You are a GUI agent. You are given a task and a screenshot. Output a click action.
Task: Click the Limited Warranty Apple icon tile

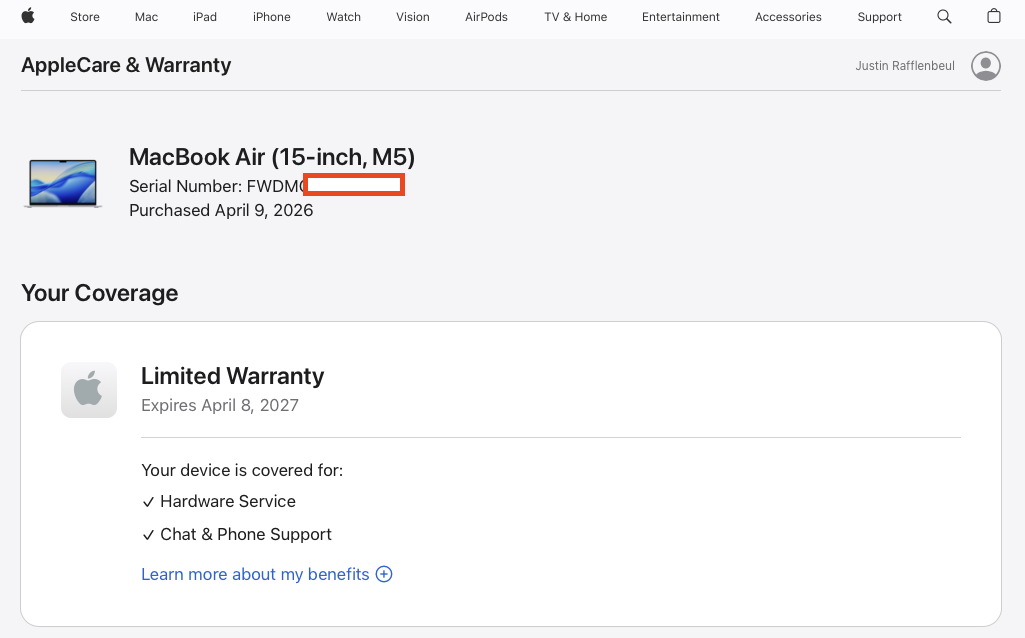[x=89, y=390]
